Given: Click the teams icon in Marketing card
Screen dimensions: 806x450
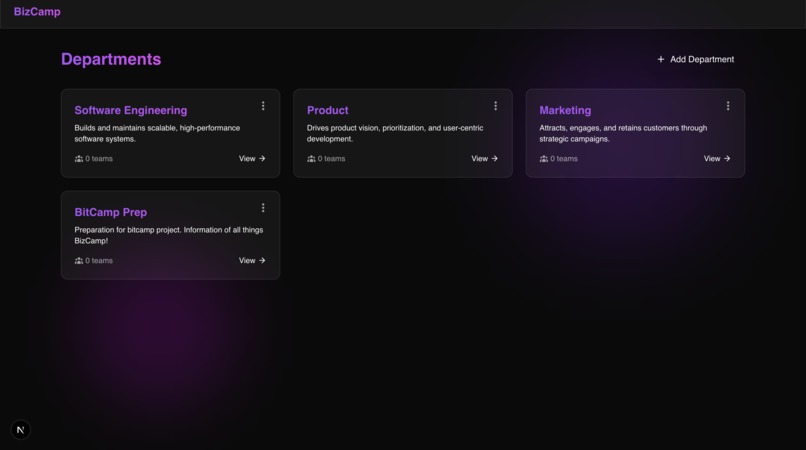Looking at the screenshot, I should coord(543,158).
